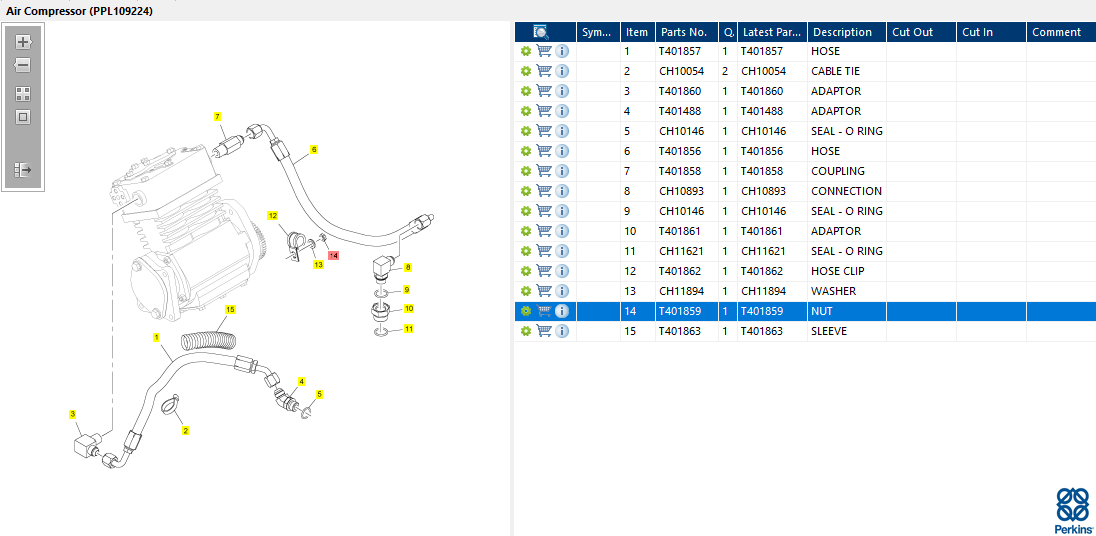Click the four-squares grid view icon
The height and width of the screenshot is (536, 1096).
pos(23,94)
